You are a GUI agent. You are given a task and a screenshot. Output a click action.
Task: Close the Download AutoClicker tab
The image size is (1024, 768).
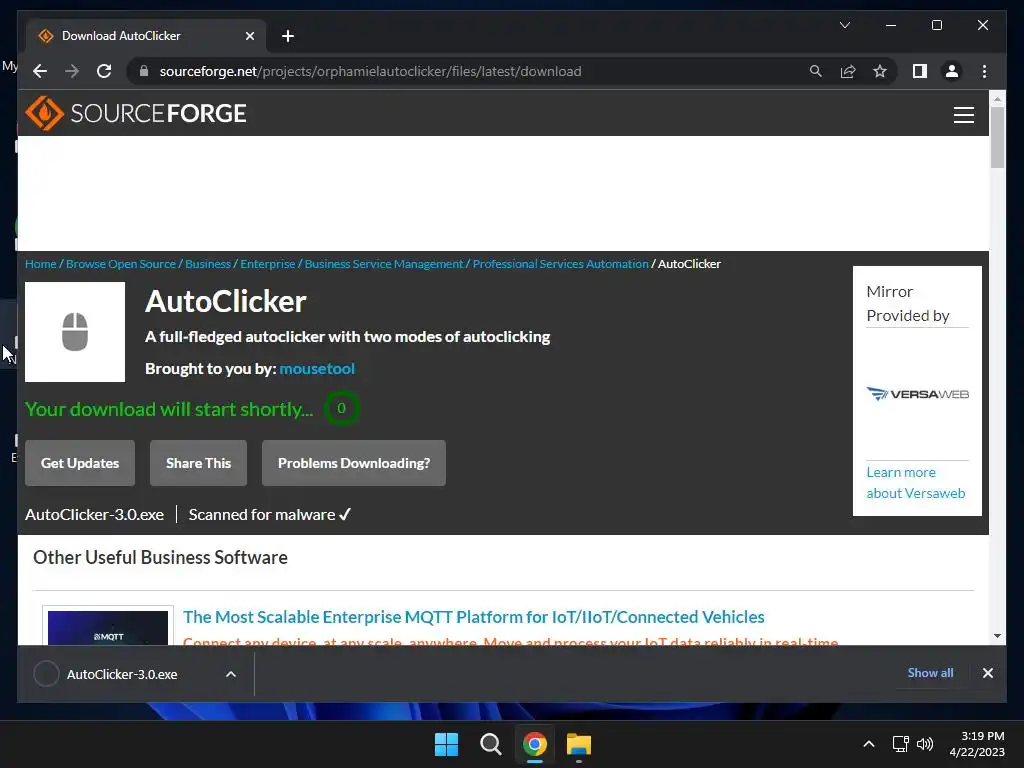click(249, 36)
